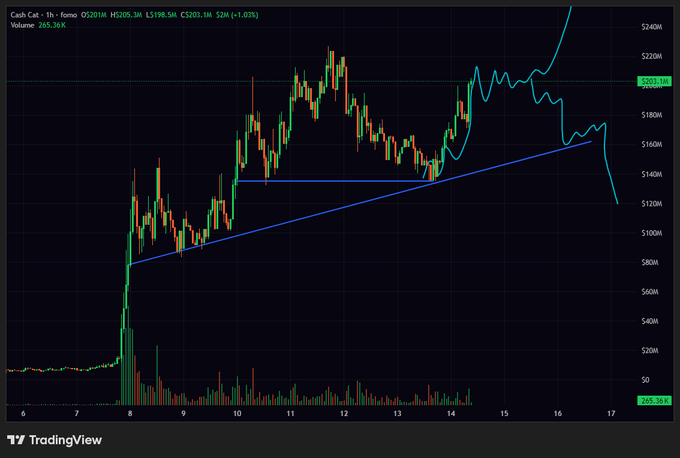The height and width of the screenshot is (458, 680).
Task: Click date label 12 on time axis
Action: coord(344,413)
